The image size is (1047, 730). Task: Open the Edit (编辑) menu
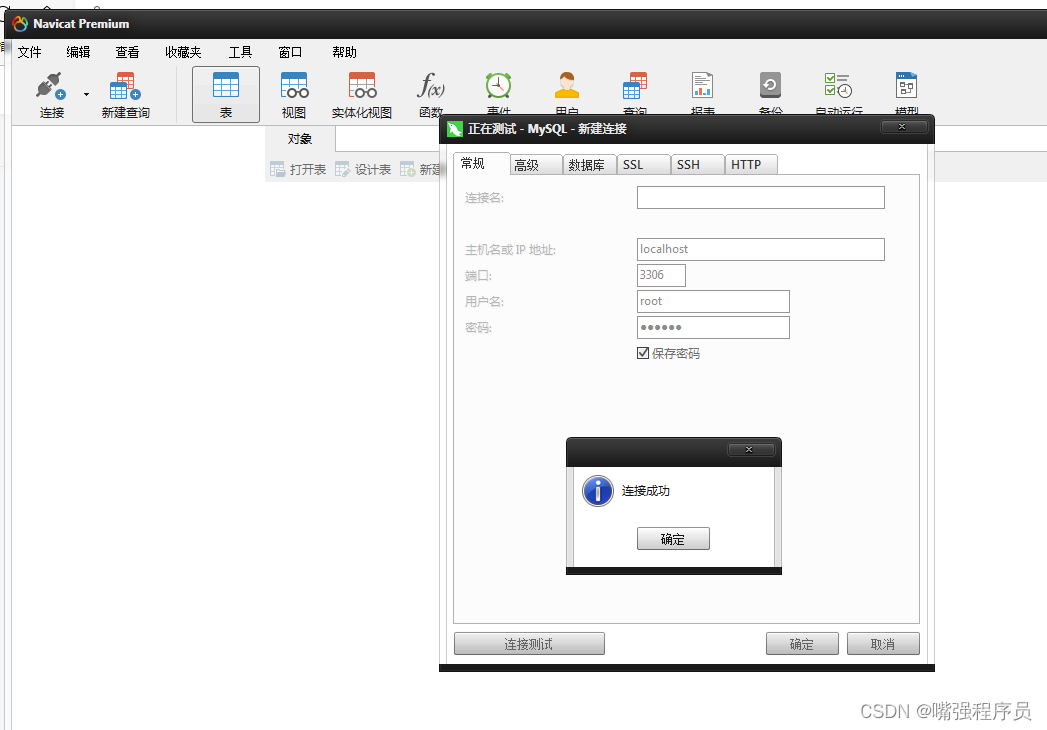78,52
